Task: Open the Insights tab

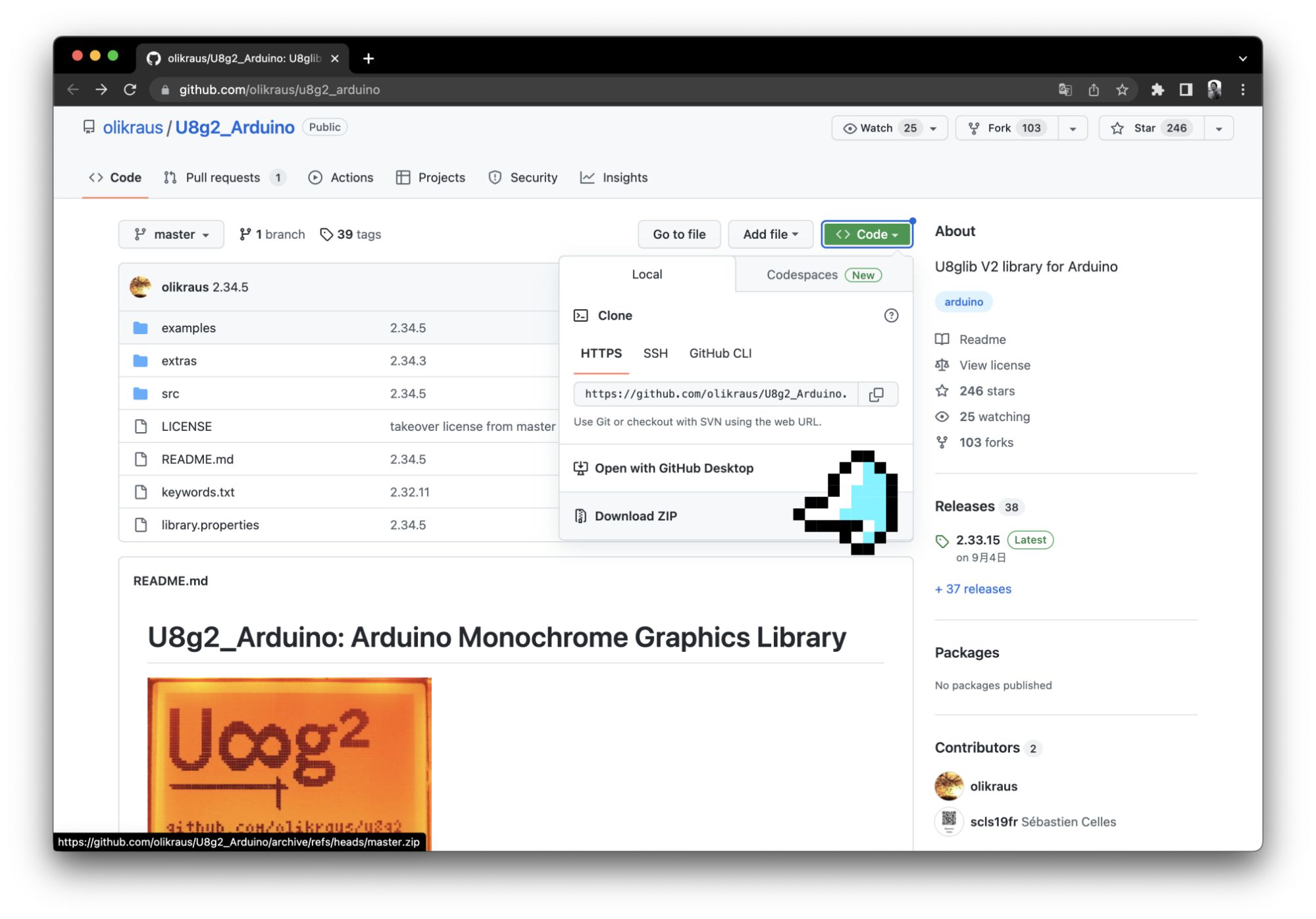Action: coord(614,178)
